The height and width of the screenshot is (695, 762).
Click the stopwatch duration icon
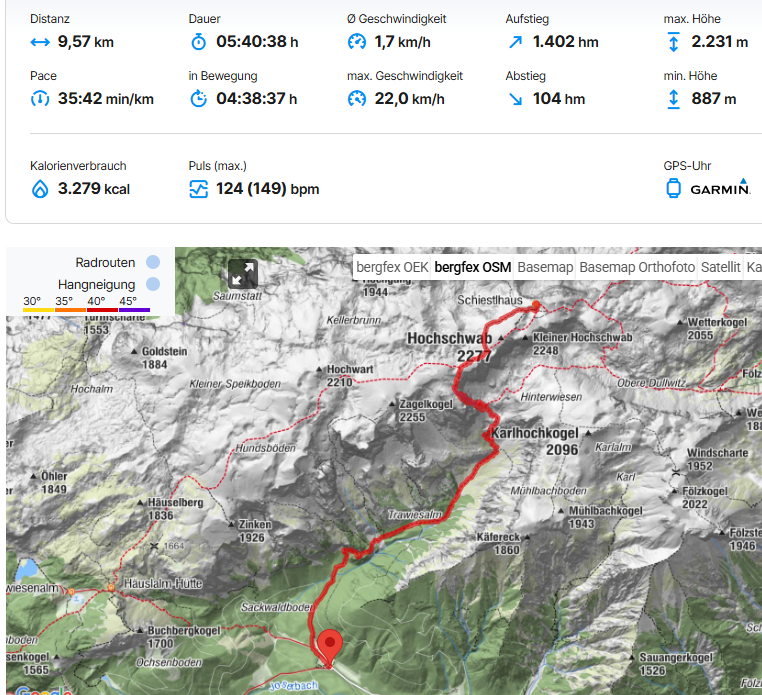pos(198,42)
